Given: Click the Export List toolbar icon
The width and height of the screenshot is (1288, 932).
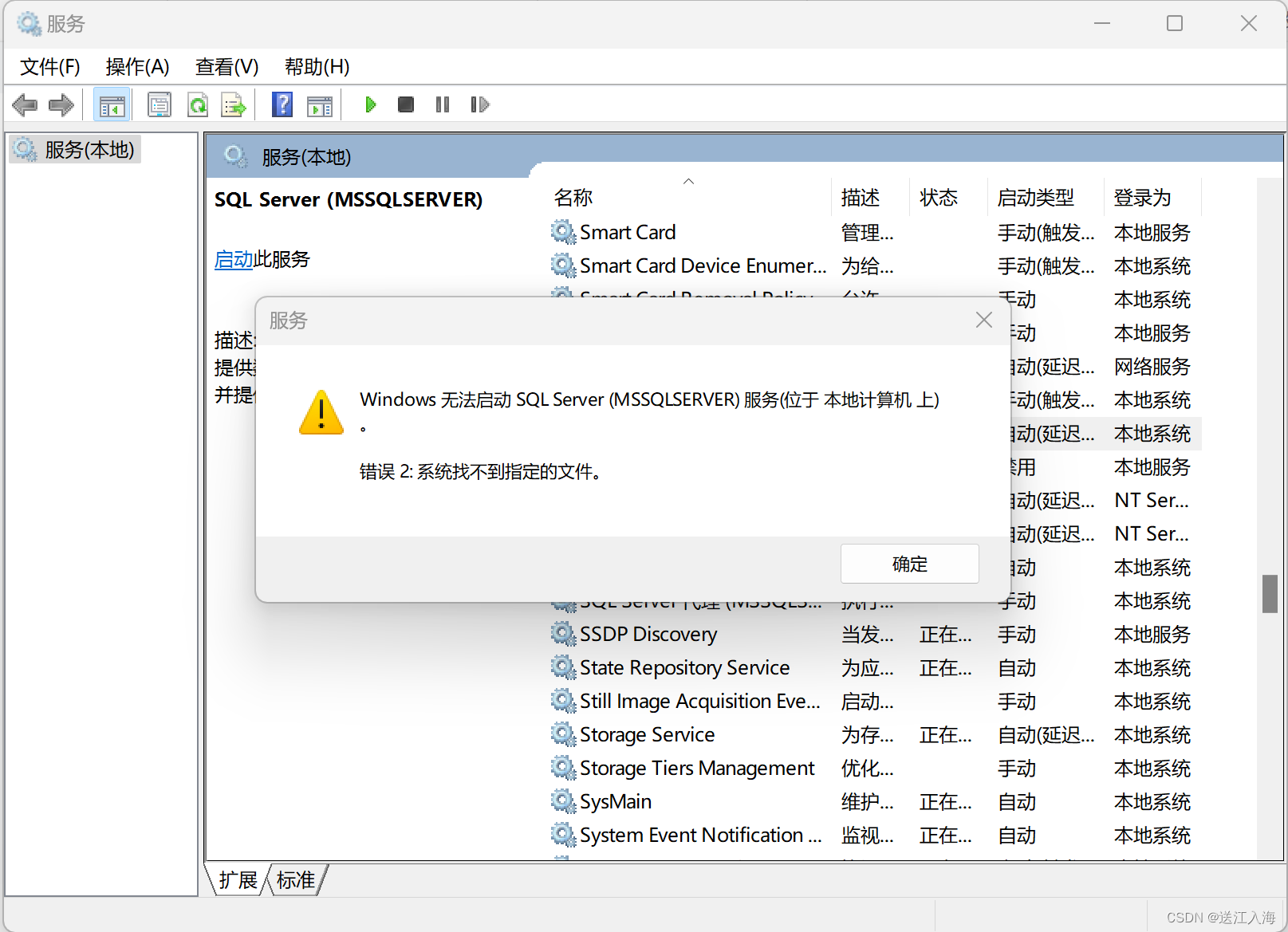Looking at the screenshot, I should coord(234,104).
